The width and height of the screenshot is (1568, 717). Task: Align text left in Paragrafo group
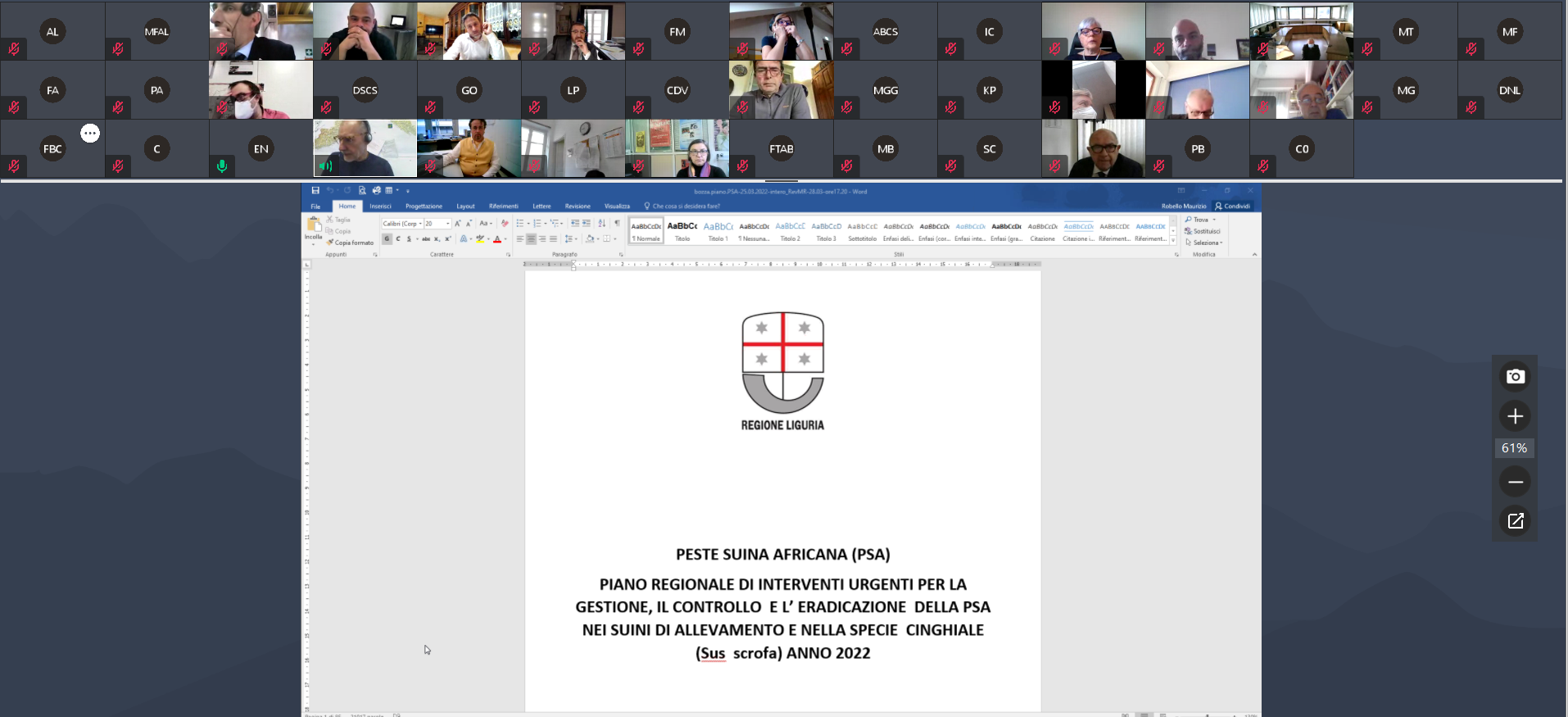520,238
